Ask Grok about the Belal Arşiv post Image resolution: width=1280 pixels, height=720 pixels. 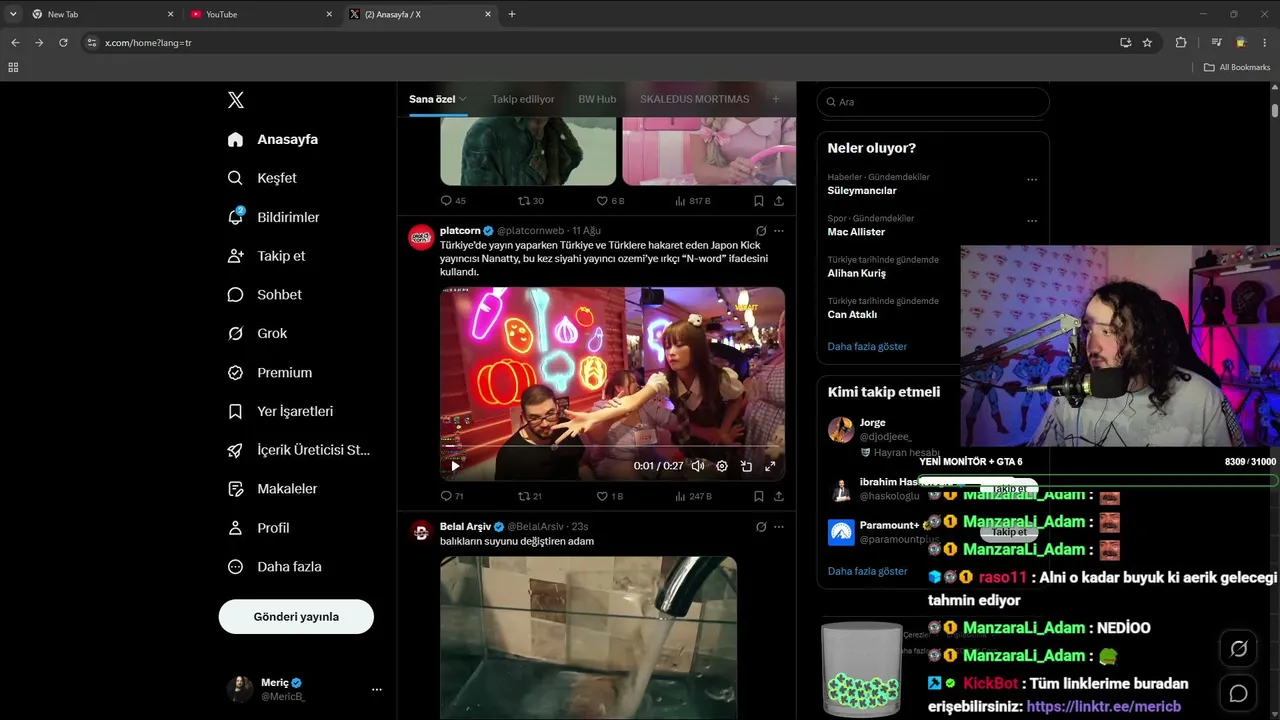[761, 527]
